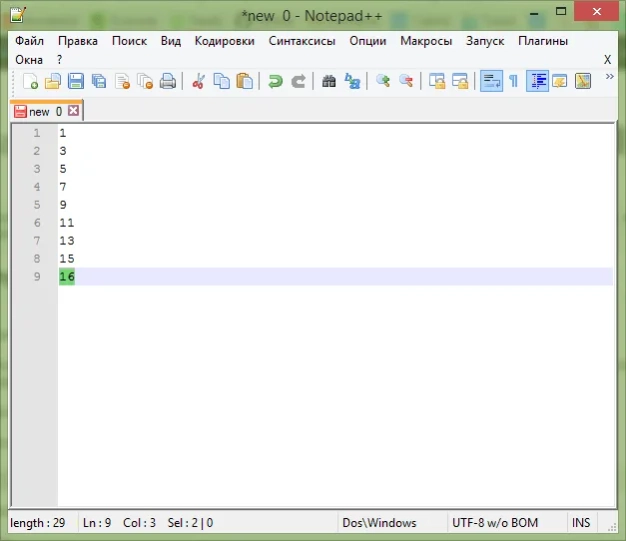Open the Опции menu
This screenshot has width=626, height=541.
(368, 41)
